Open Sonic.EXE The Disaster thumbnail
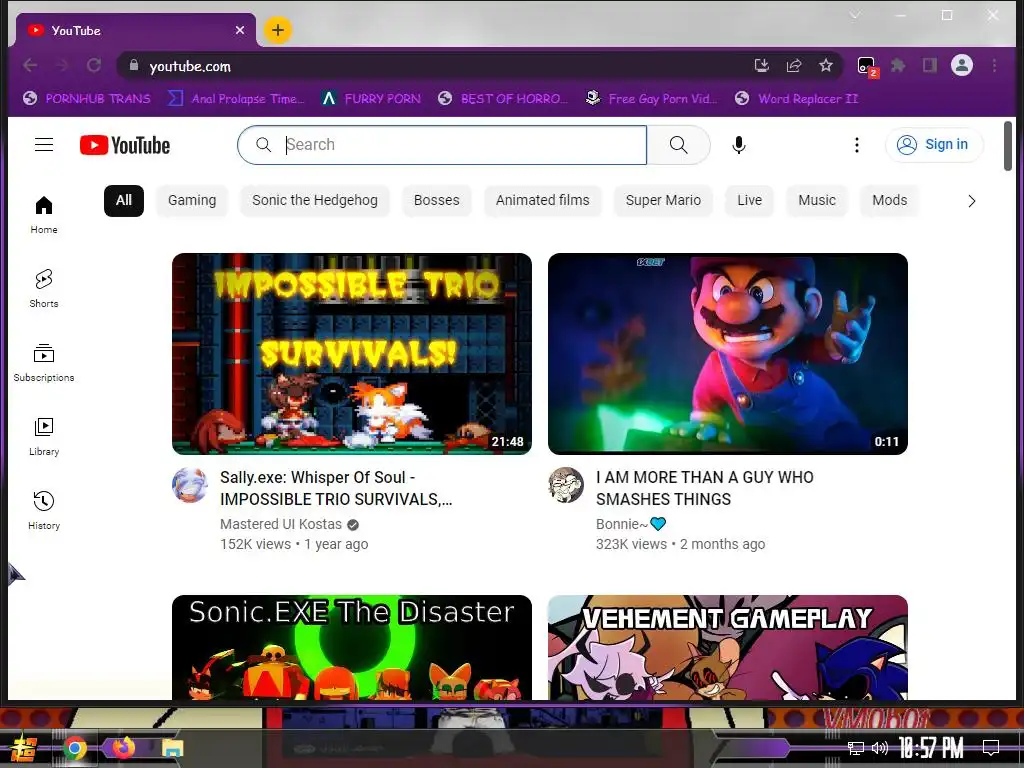 coord(352,647)
